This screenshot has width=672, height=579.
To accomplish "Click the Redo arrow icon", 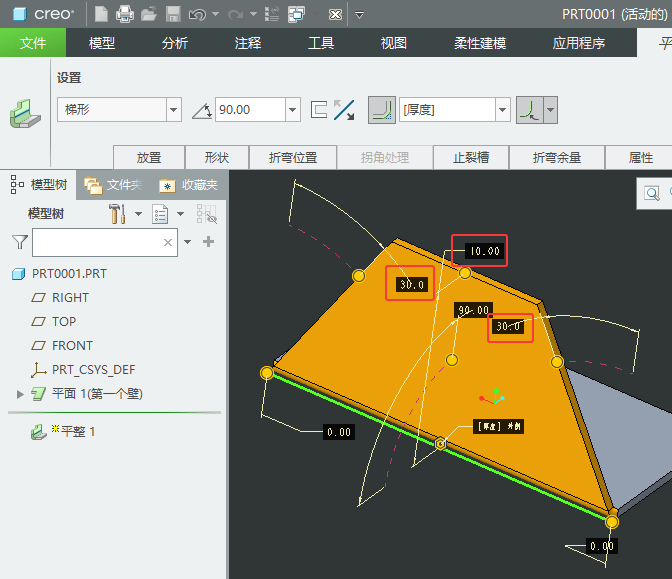I will pos(235,15).
